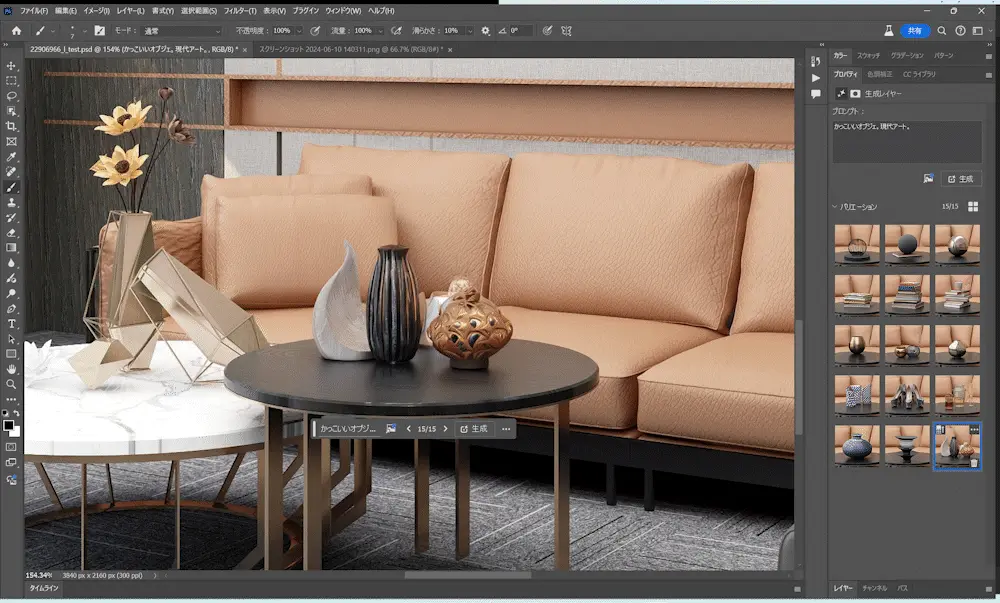Open the フィルター menu
1000x603 pixels.
(240, 11)
